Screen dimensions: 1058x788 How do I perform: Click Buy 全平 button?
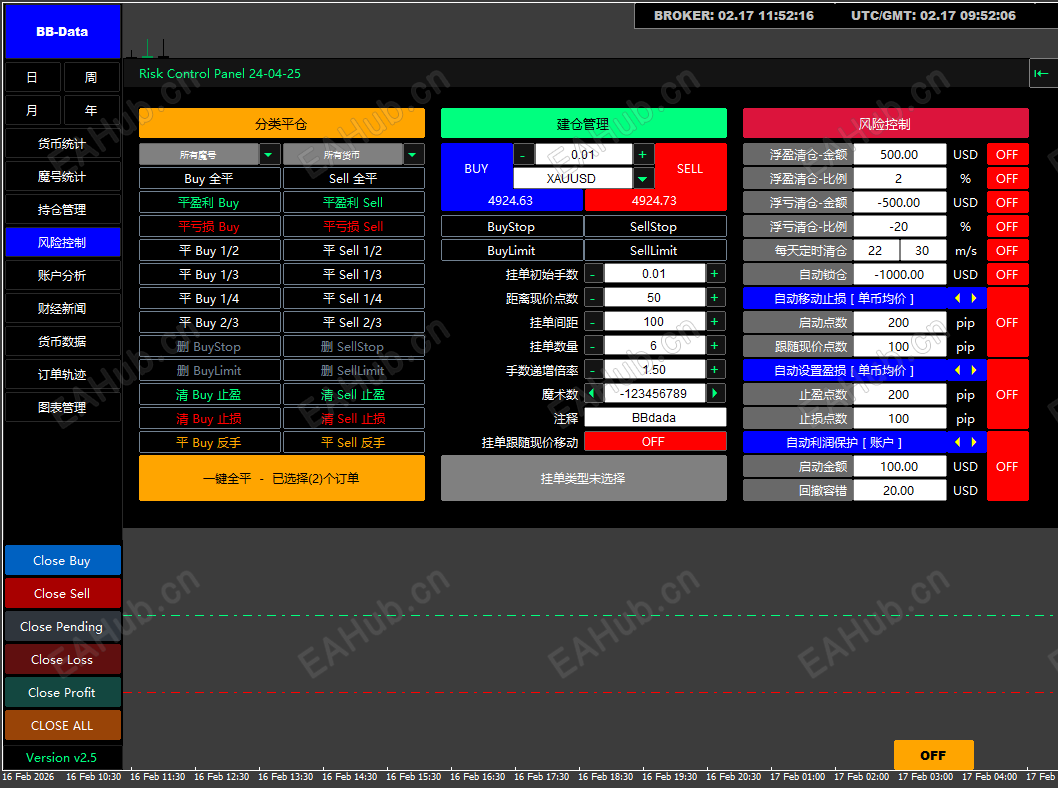click(209, 179)
